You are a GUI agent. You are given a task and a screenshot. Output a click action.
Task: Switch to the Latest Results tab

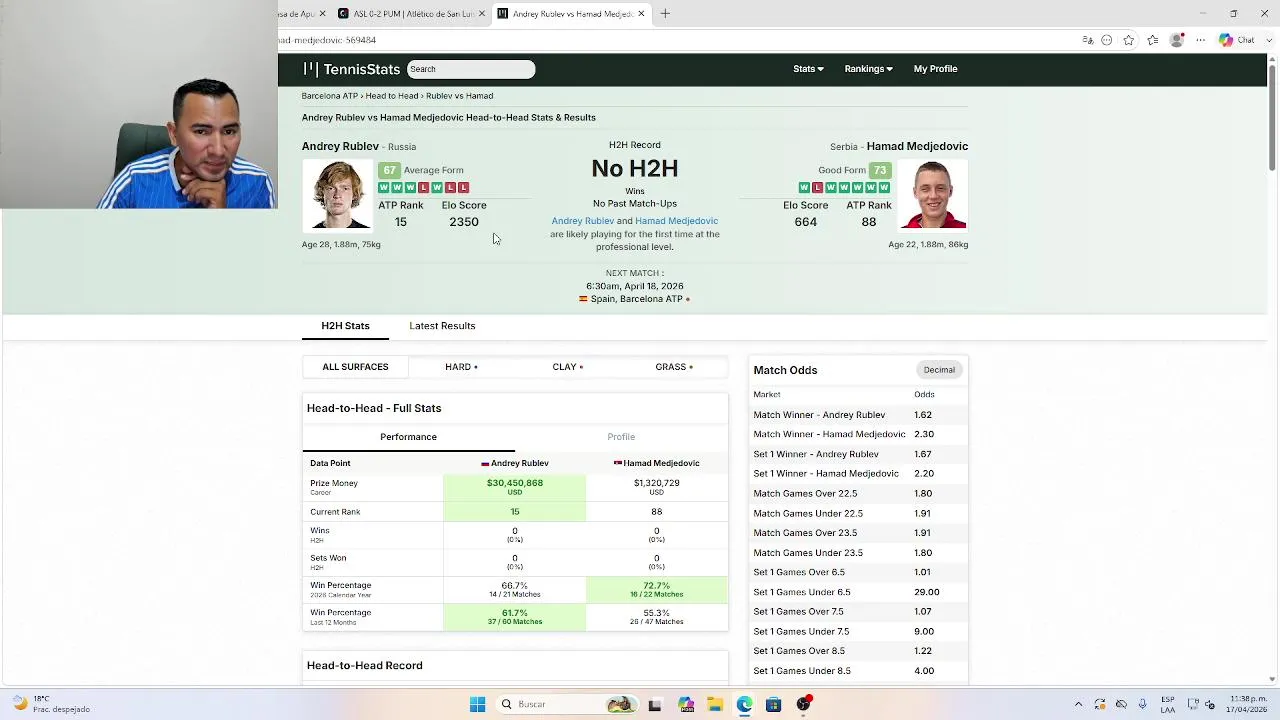pos(442,326)
